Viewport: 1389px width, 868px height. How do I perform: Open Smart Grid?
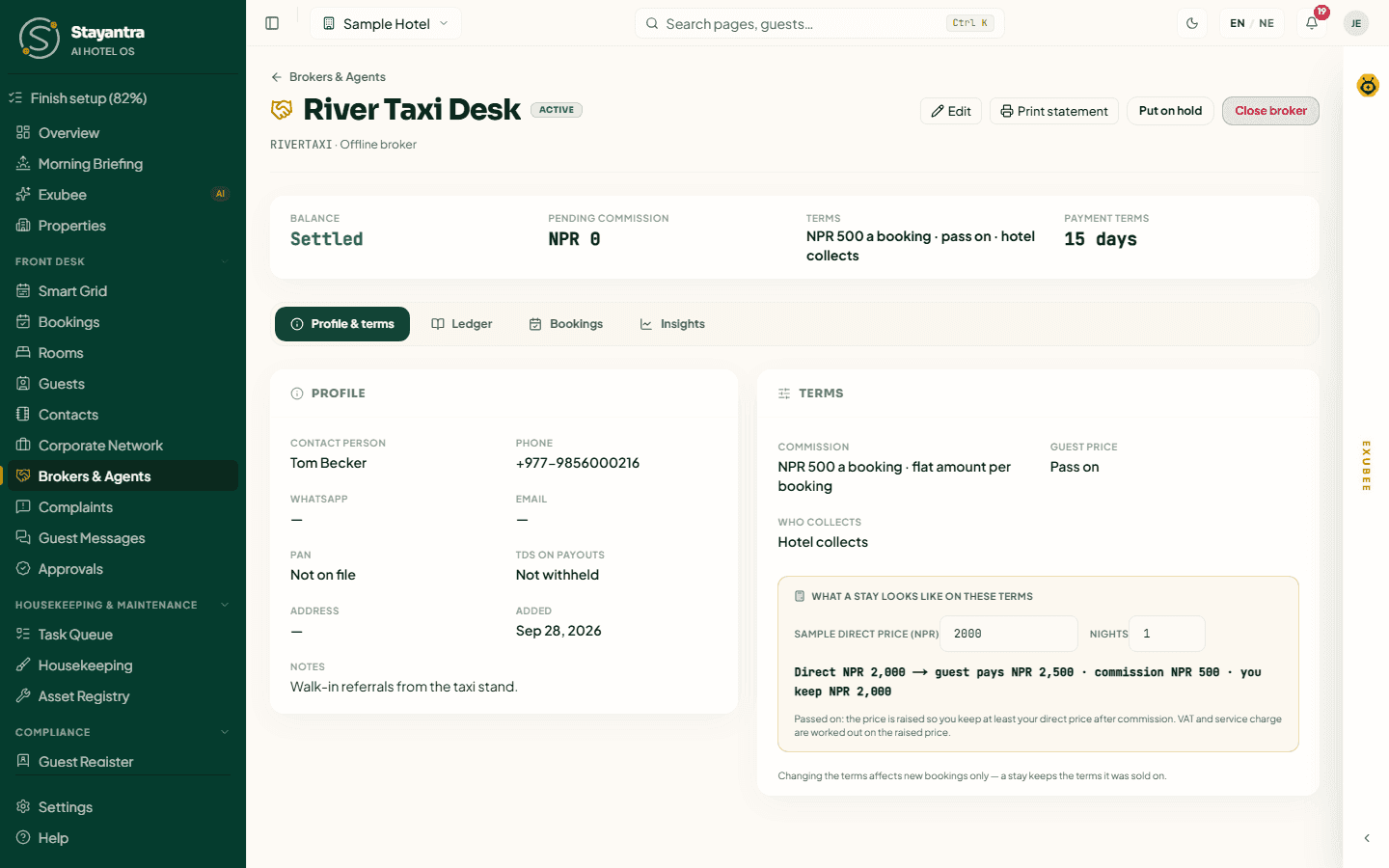point(123,291)
